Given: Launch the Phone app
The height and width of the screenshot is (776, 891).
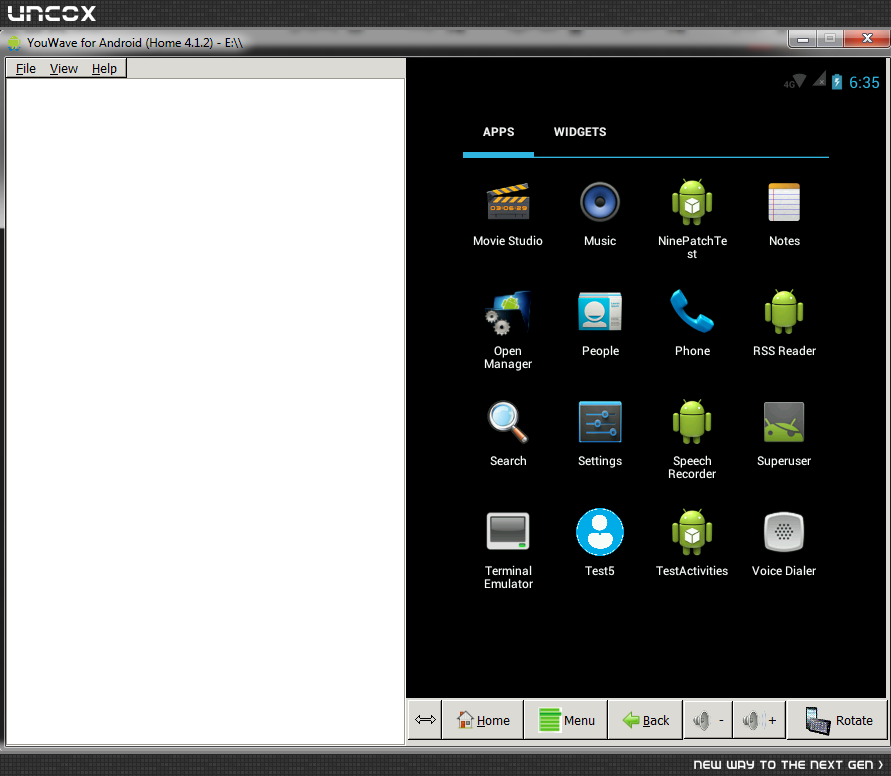Looking at the screenshot, I should click(692, 324).
